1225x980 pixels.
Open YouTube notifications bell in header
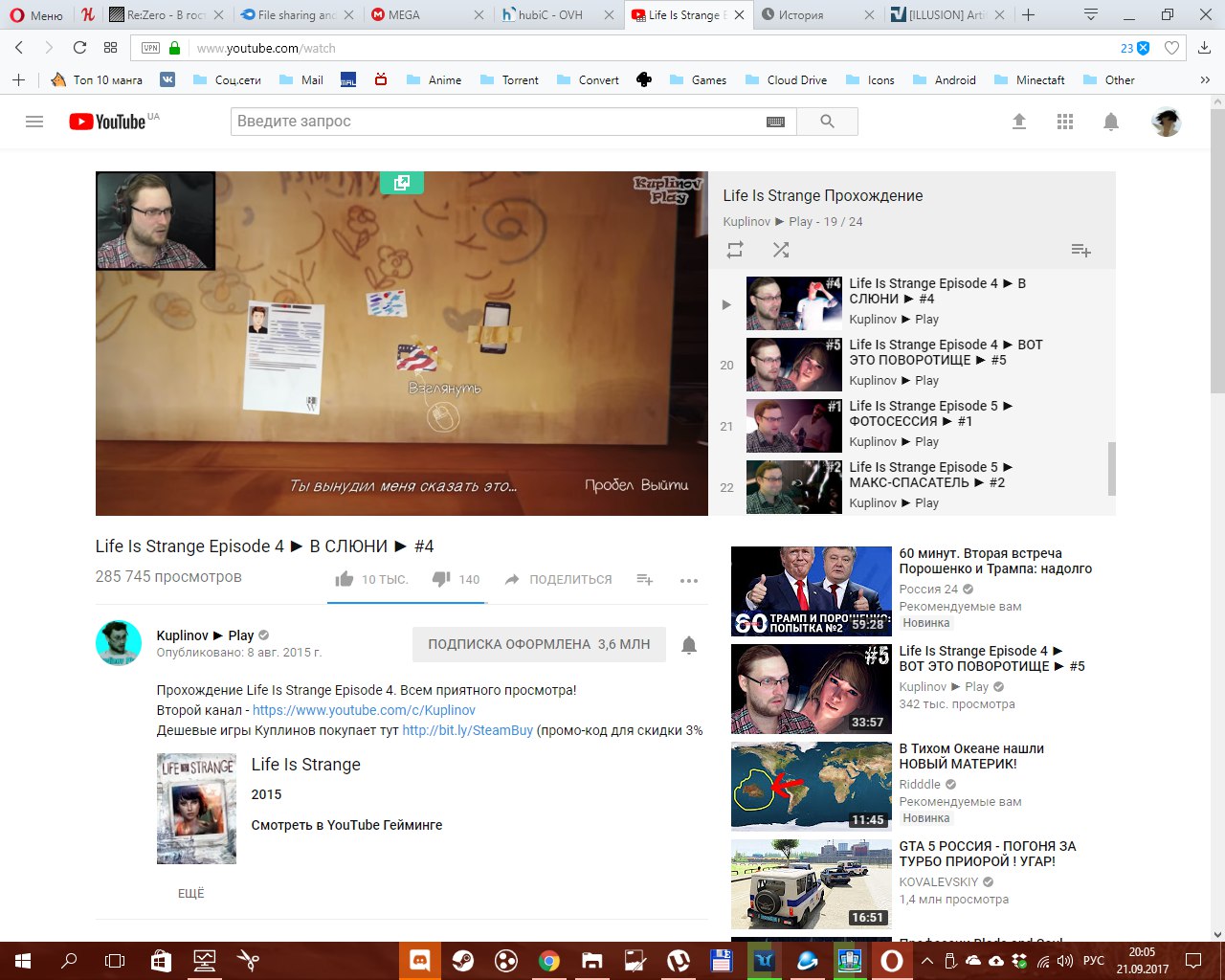[1111, 122]
